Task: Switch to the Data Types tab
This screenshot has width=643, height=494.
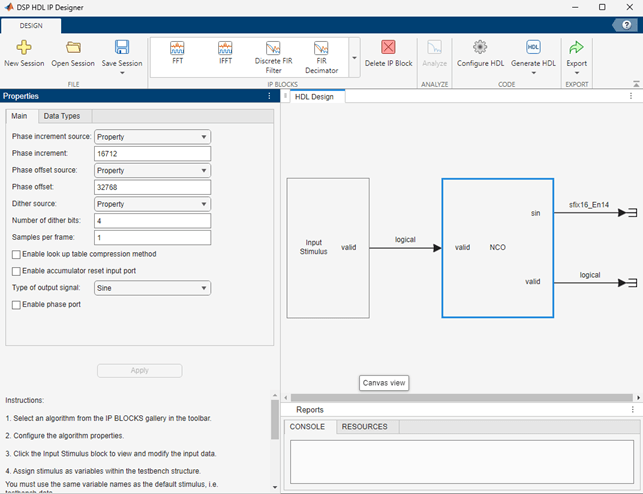Action: pyautogui.click(x=61, y=116)
